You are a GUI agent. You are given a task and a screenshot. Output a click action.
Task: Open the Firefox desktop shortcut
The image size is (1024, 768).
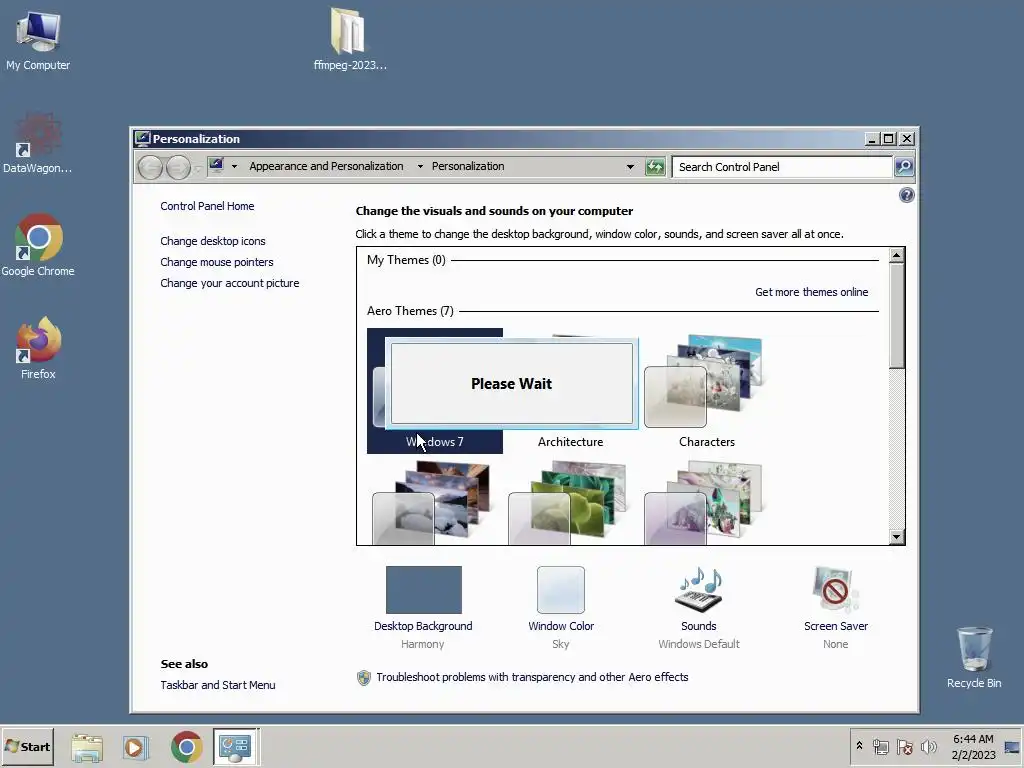[38, 349]
